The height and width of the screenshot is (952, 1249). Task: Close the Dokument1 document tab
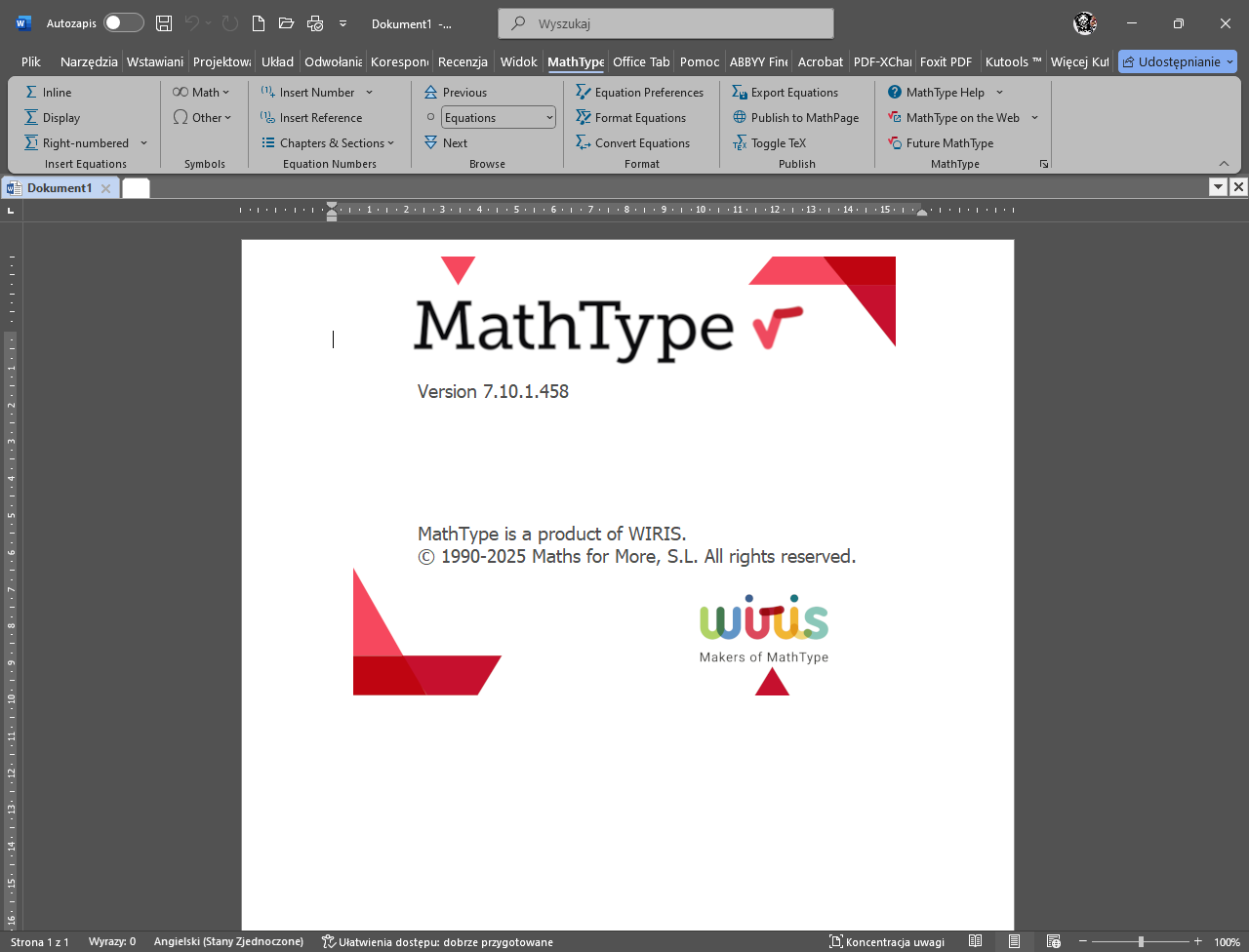(106, 188)
